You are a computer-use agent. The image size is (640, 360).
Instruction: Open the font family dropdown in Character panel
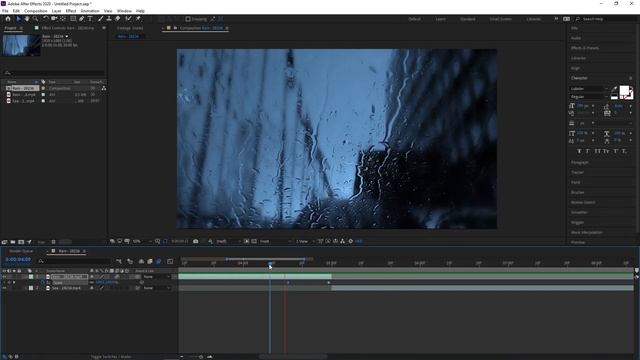tap(589, 89)
